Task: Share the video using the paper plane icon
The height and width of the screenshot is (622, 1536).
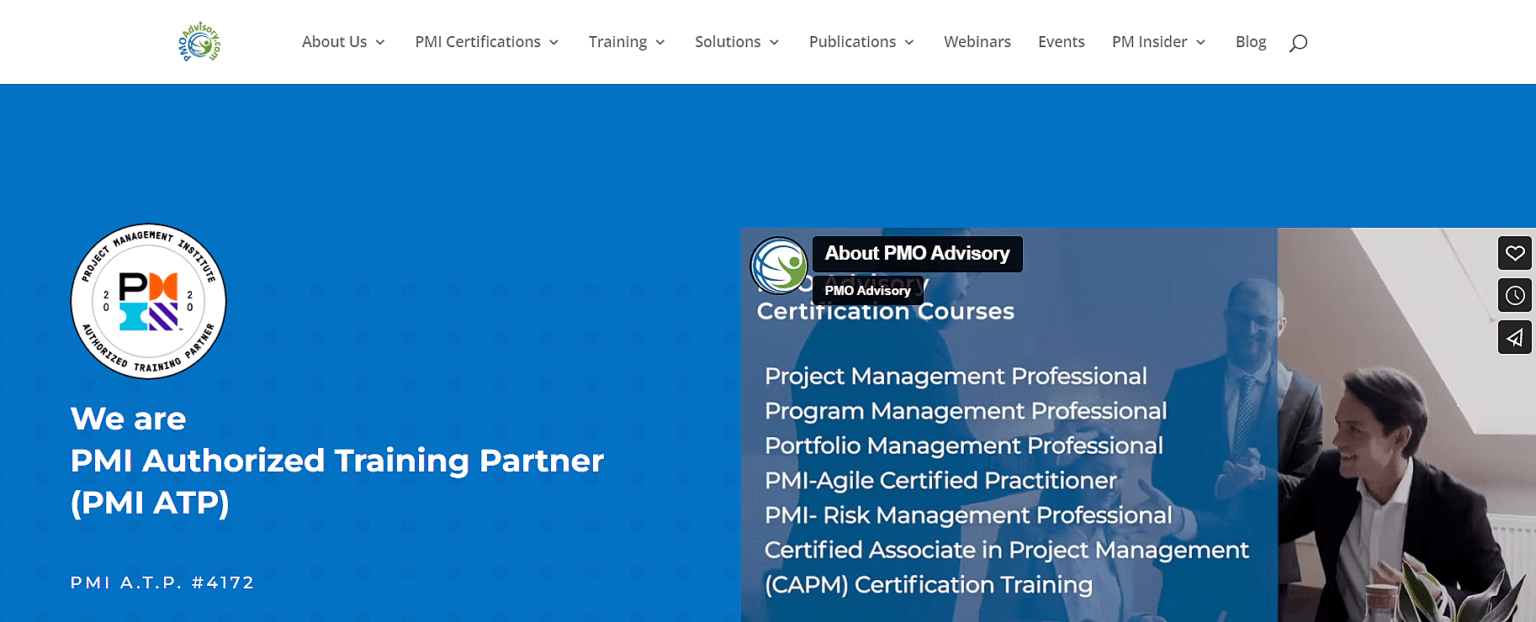Action: coord(1514,337)
